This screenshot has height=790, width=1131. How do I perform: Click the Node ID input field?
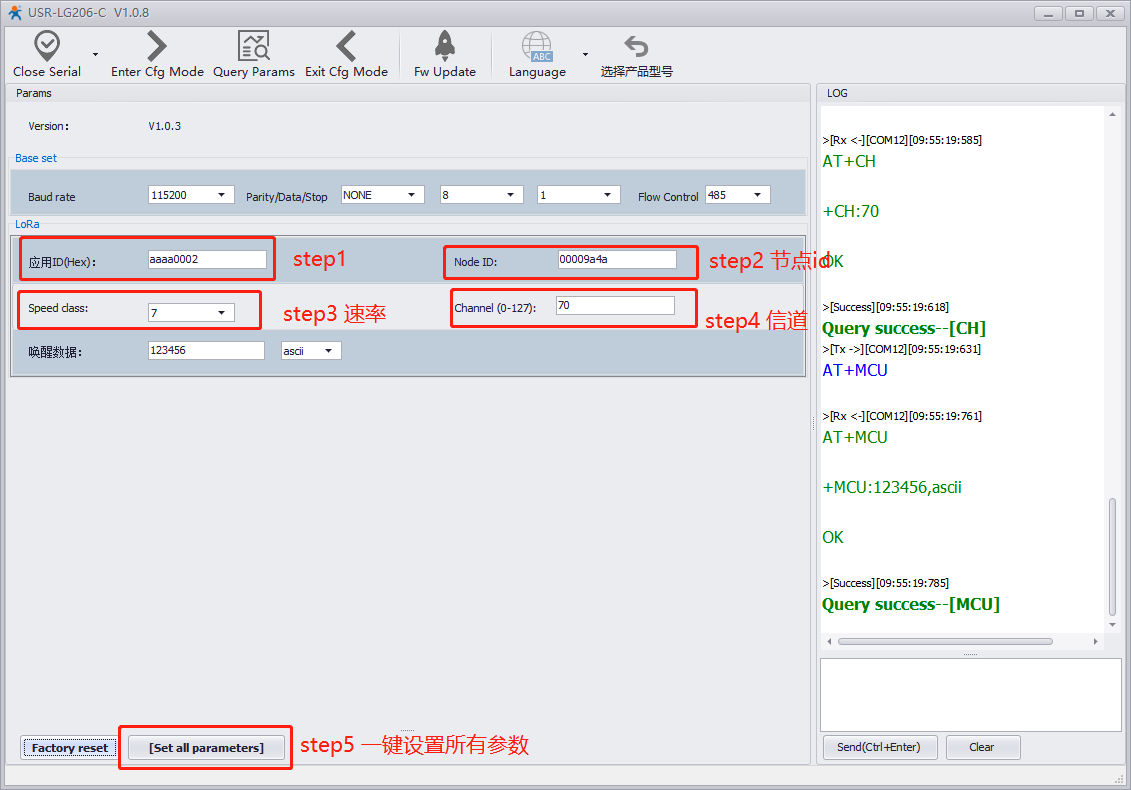tap(617, 260)
